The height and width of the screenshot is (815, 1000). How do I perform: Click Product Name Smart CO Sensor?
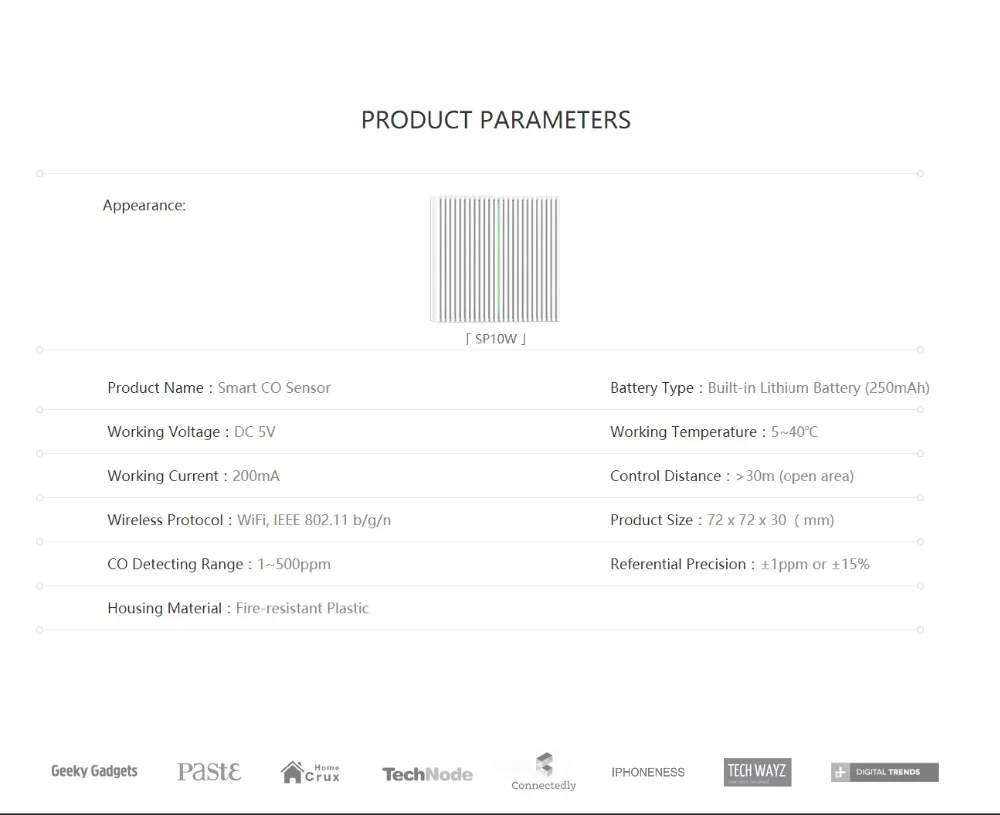coord(219,388)
